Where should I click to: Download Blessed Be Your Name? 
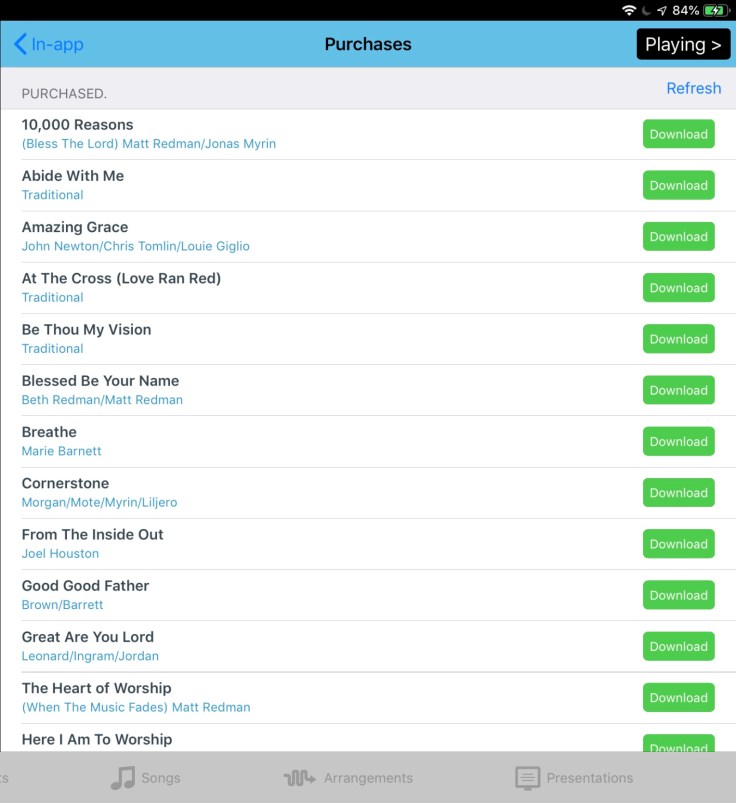click(x=678, y=390)
